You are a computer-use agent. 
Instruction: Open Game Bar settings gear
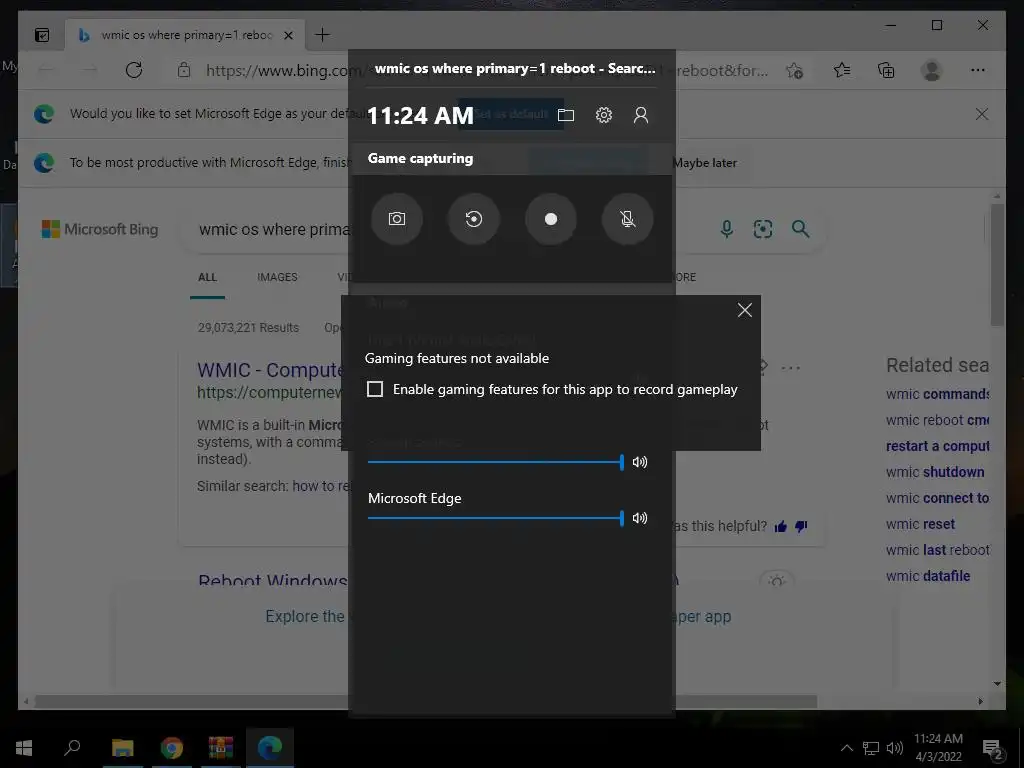[603, 116]
